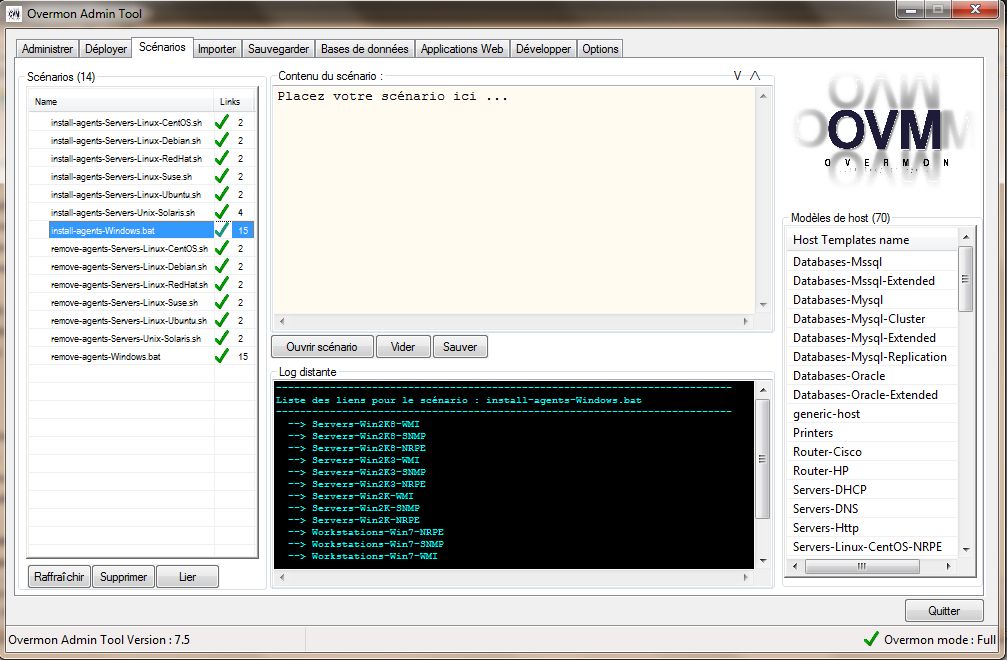Image resolution: width=1007 pixels, height=660 pixels.
Task: Click green checkmark beside remove-agents-Servers-Linux-Suse.sh
Action: (222, 302)
